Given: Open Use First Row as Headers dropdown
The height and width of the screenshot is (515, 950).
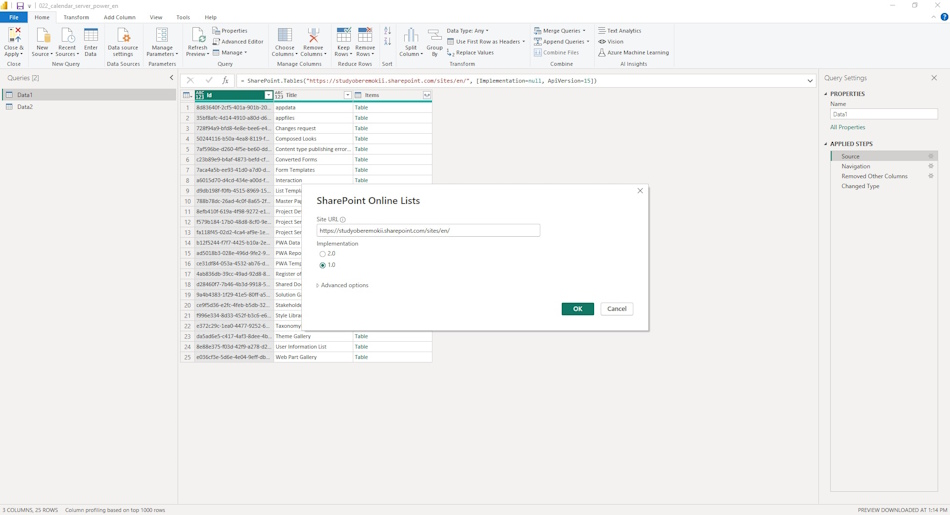Looking at the screenshot, I should (x=486, y=42).
